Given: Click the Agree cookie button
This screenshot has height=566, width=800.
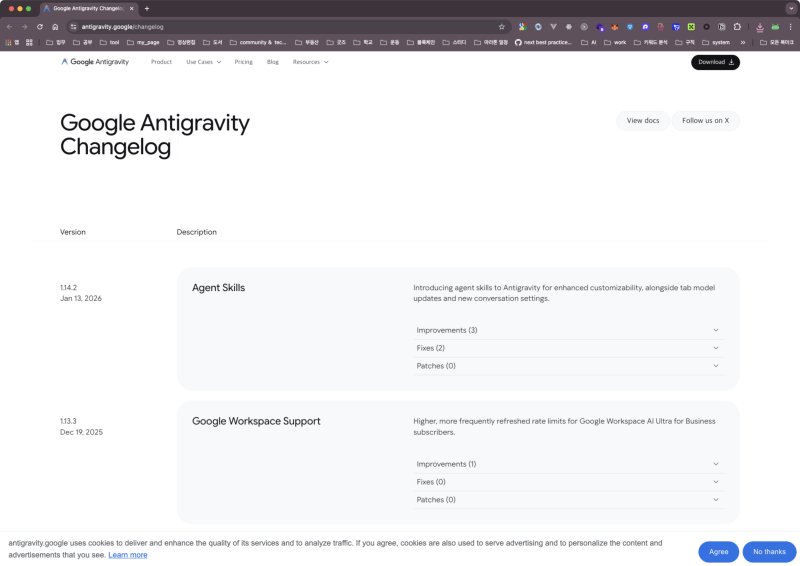Looking at the screenshot, I should pyautogui.click(x=718, y=552).
